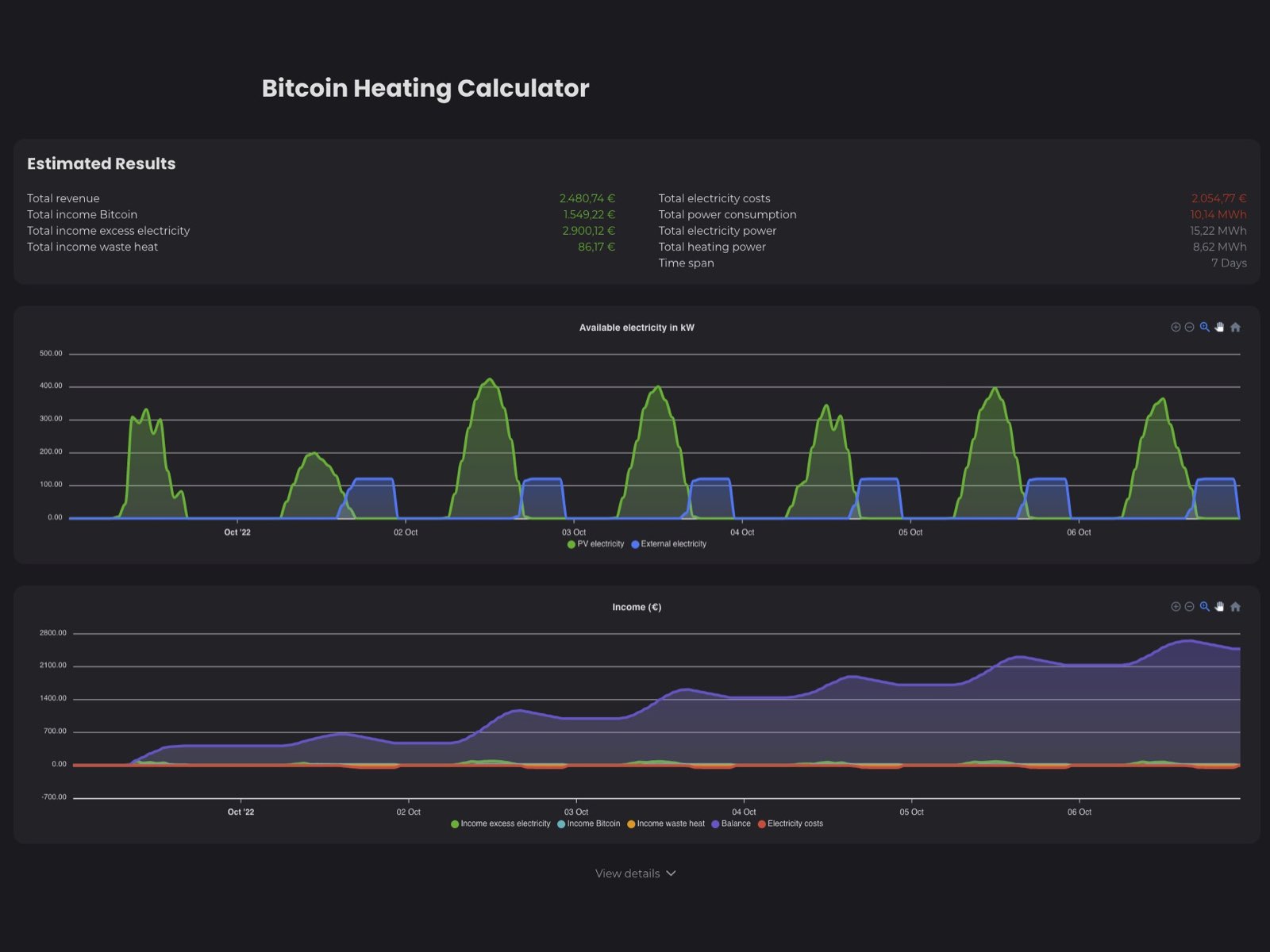The height and width of the screenshot is (952, 1270).
Task: Click the 500.00 y-axis label on electricity chart
Action: pyautogui.click(x=51, y=354)
